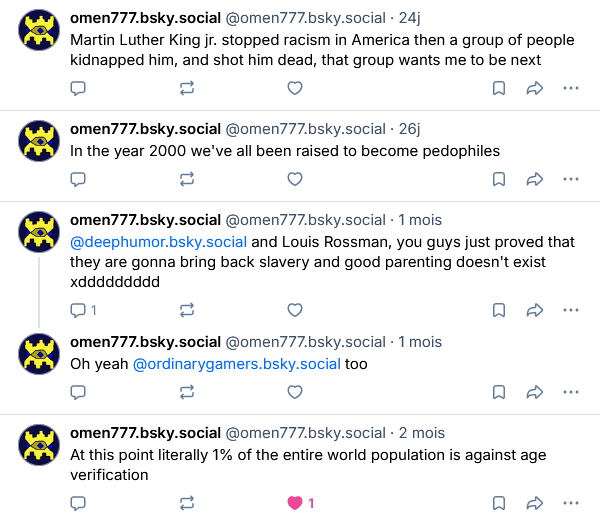Share the Martin Luther King post
Screen dimensions: 600x520
535,88
